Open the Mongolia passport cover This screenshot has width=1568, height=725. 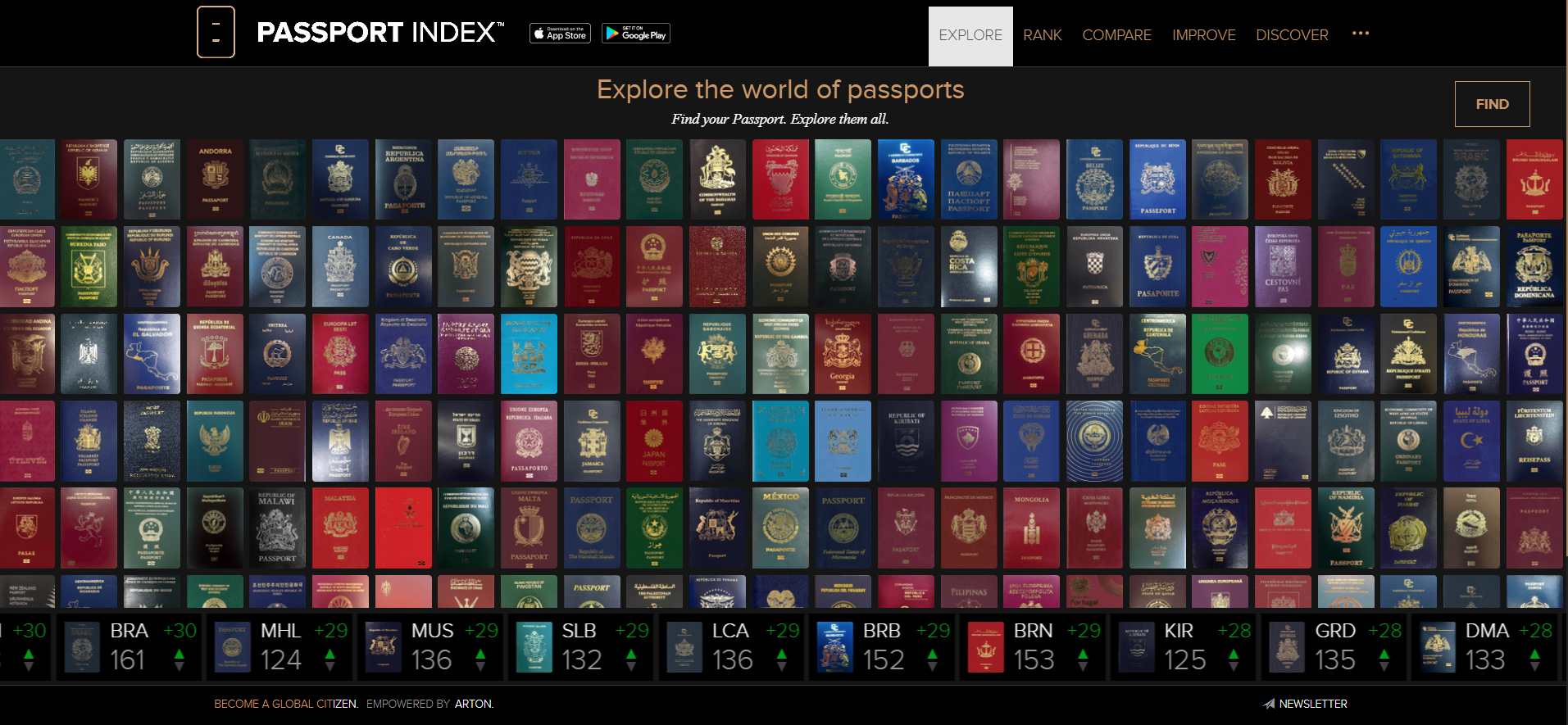click(1031, 528)
